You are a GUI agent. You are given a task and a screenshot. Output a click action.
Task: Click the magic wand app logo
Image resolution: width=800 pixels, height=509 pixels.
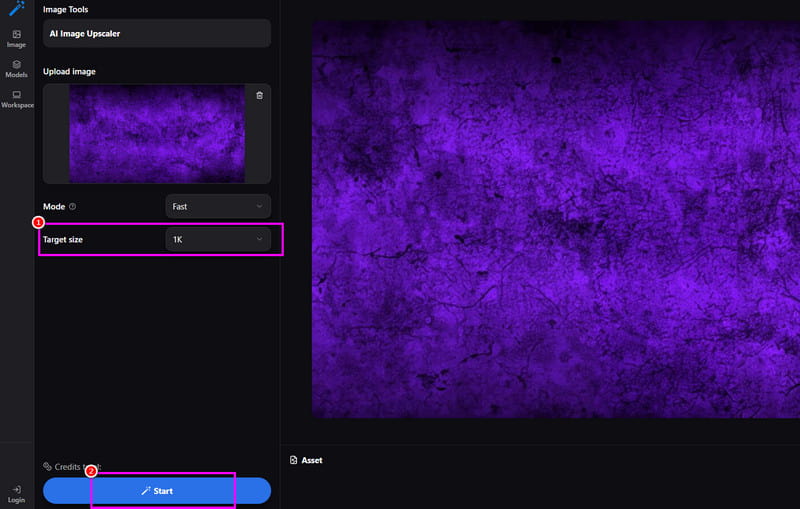pyautogui.click(x=16, y=8)
